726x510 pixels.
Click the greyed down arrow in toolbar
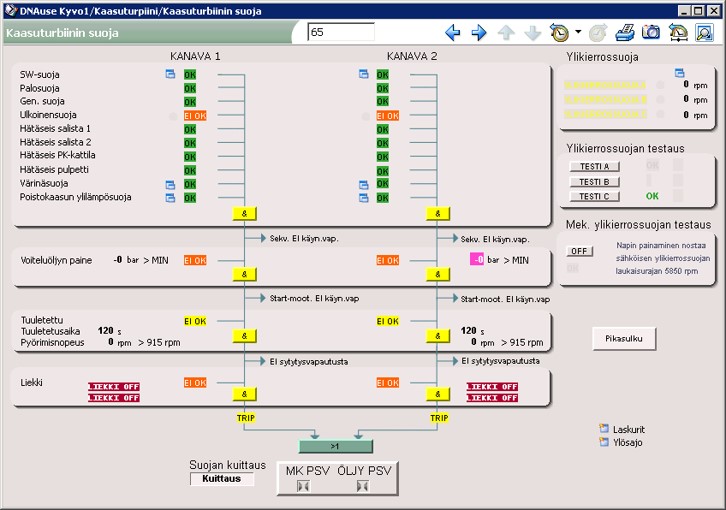[x=532, y=33]
